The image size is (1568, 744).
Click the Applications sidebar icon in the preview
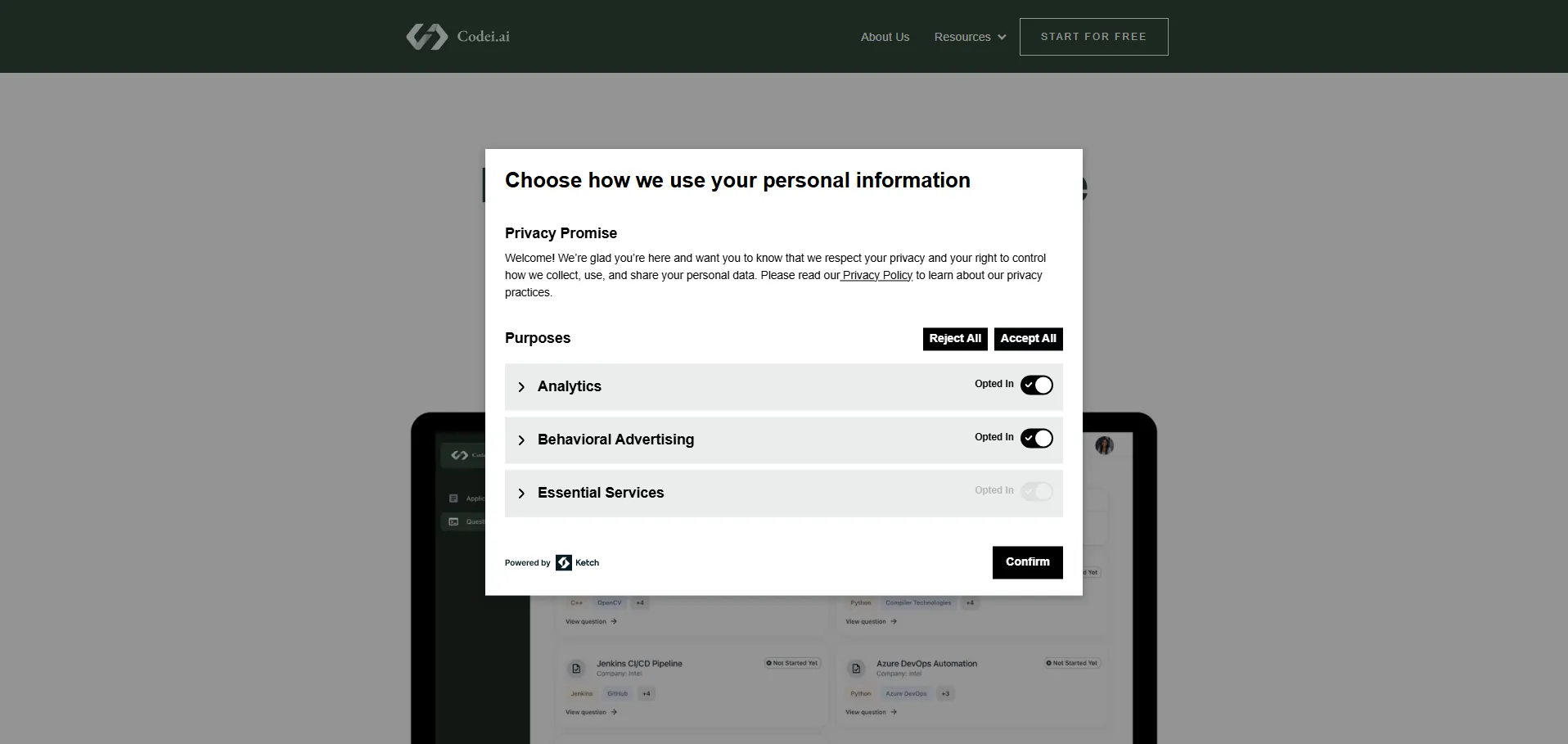pos(453,498)
